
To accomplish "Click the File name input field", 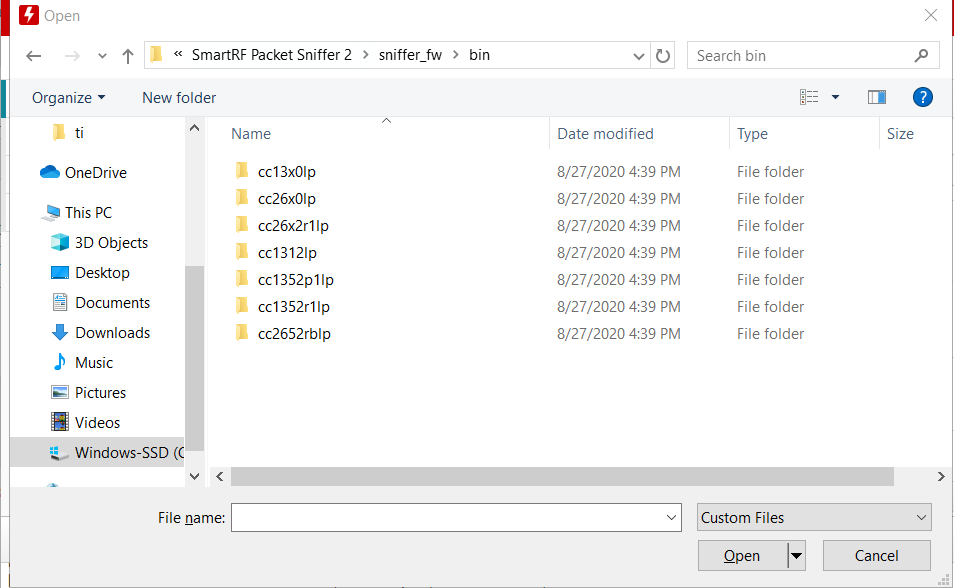I will click(x=455, y=517).
